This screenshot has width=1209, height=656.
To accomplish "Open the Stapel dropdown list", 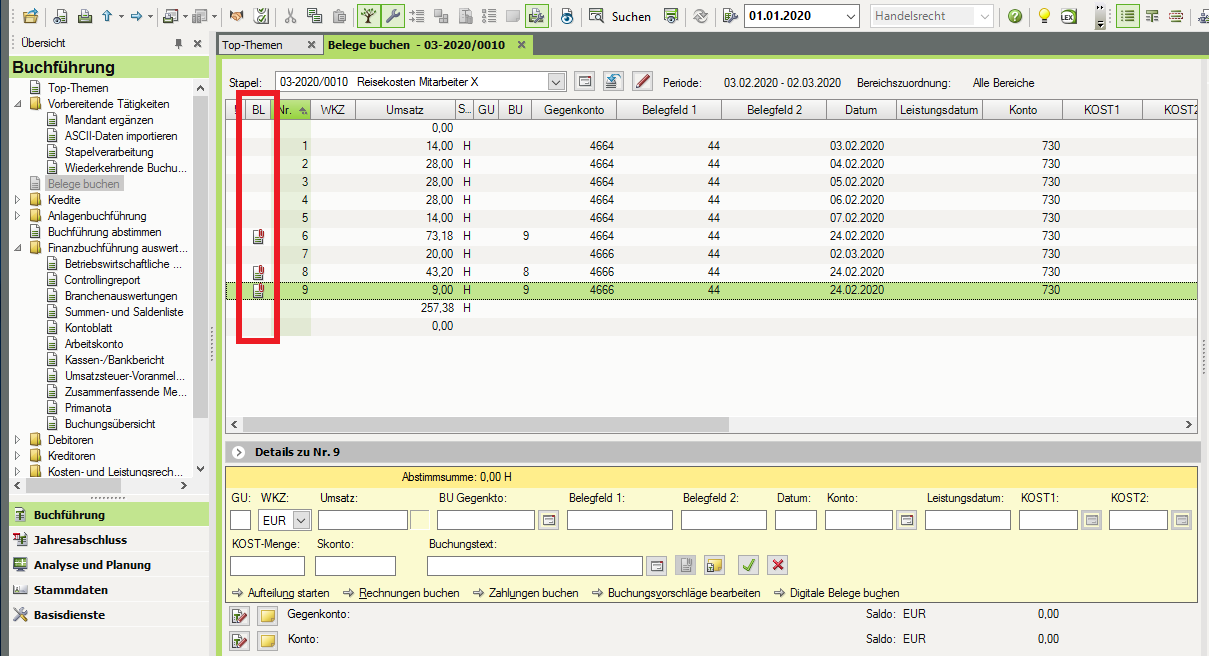I will click(x=556, y=82).
